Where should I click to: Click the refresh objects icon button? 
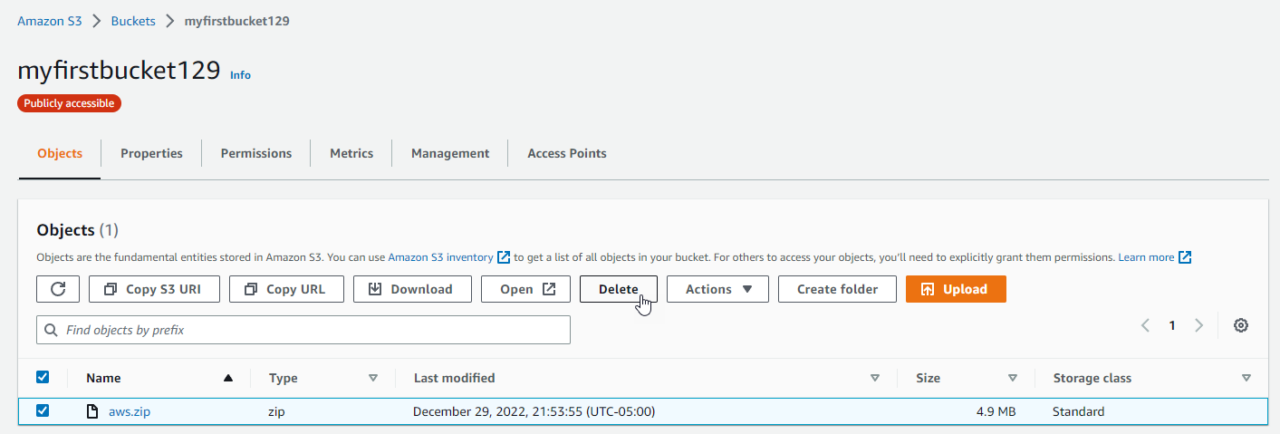pos(58,289)
